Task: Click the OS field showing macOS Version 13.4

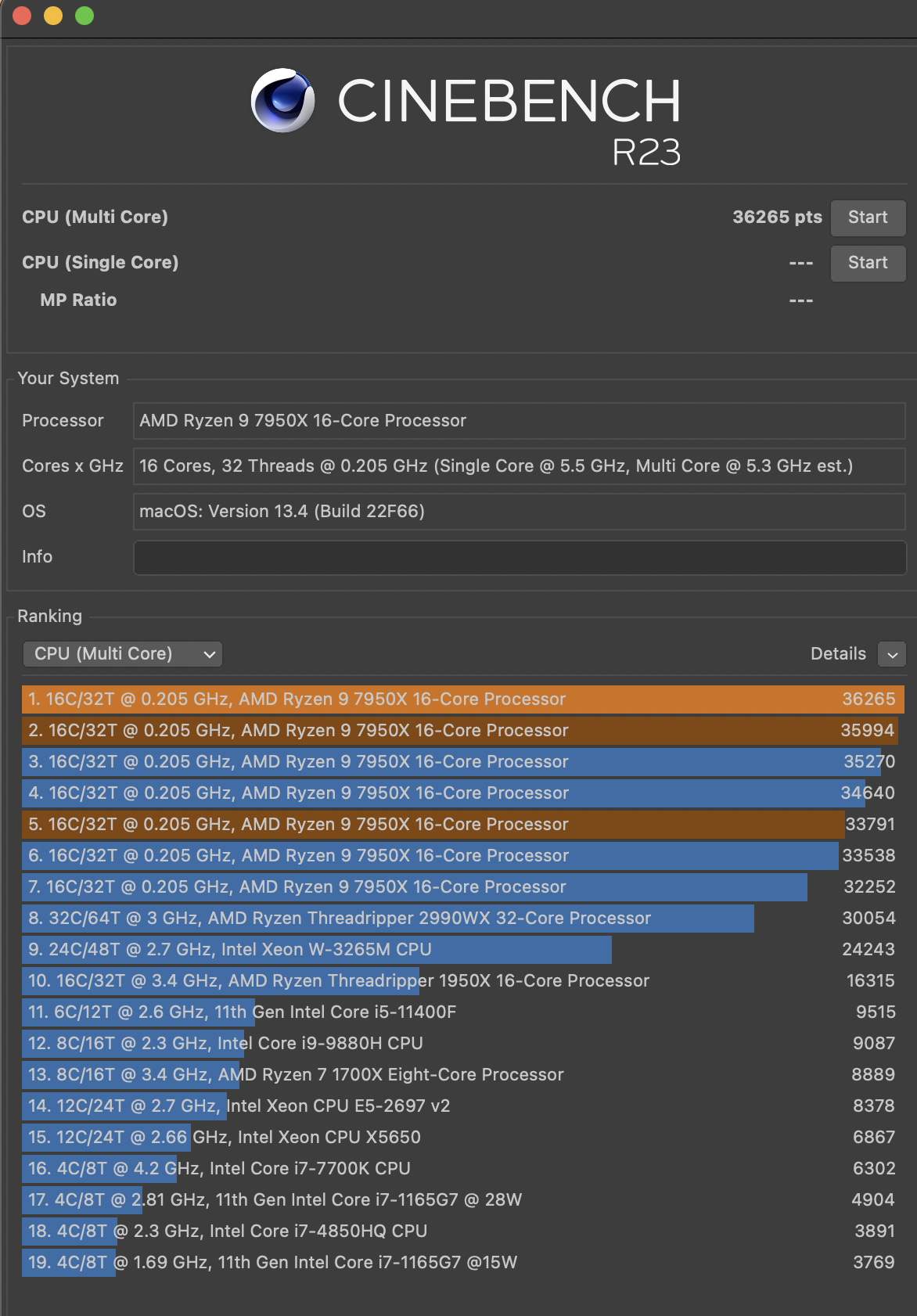Action: pyautogui.click(x=520, y=512)
